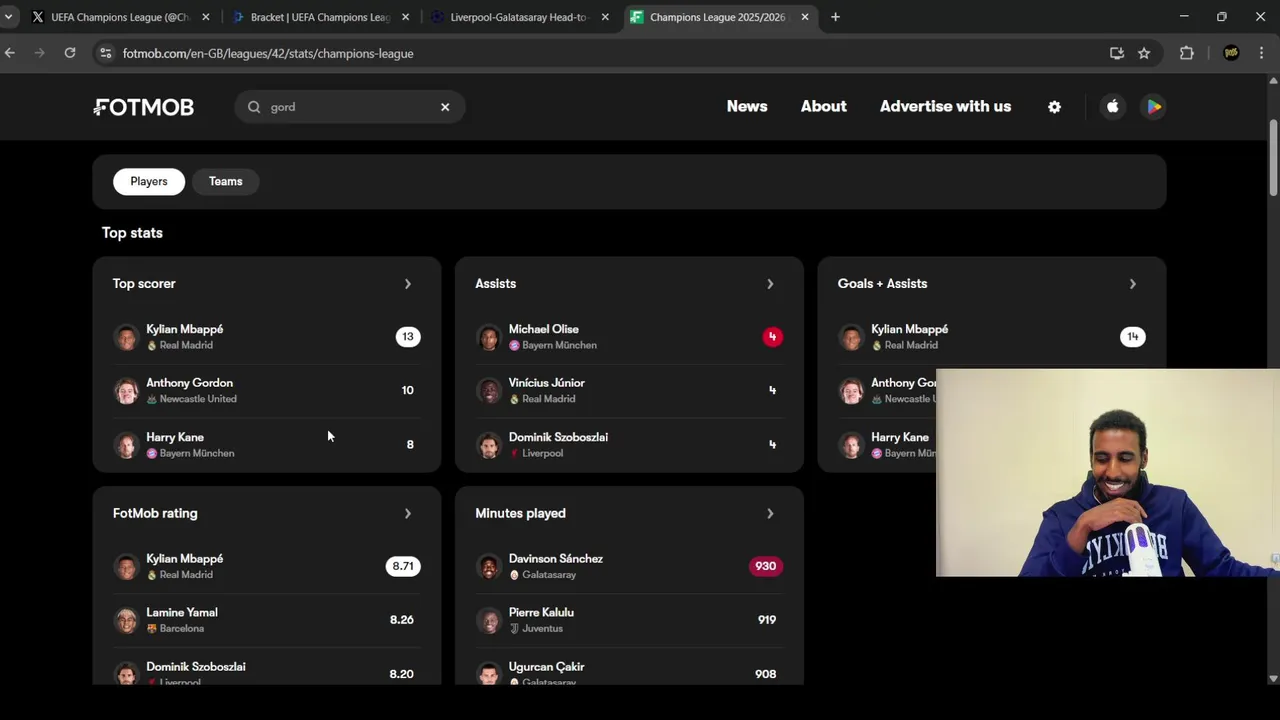This screenshot has height=720, width=1280.
Task: Open a new browser tab
Action: [835, 17]
